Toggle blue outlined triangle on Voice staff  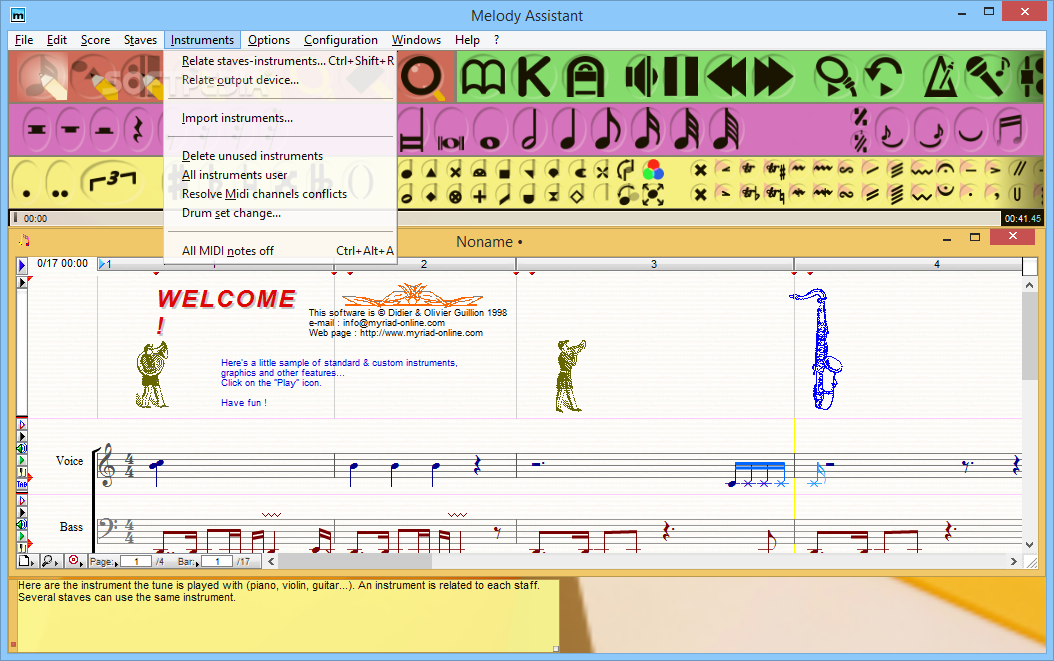click(22, 424)
